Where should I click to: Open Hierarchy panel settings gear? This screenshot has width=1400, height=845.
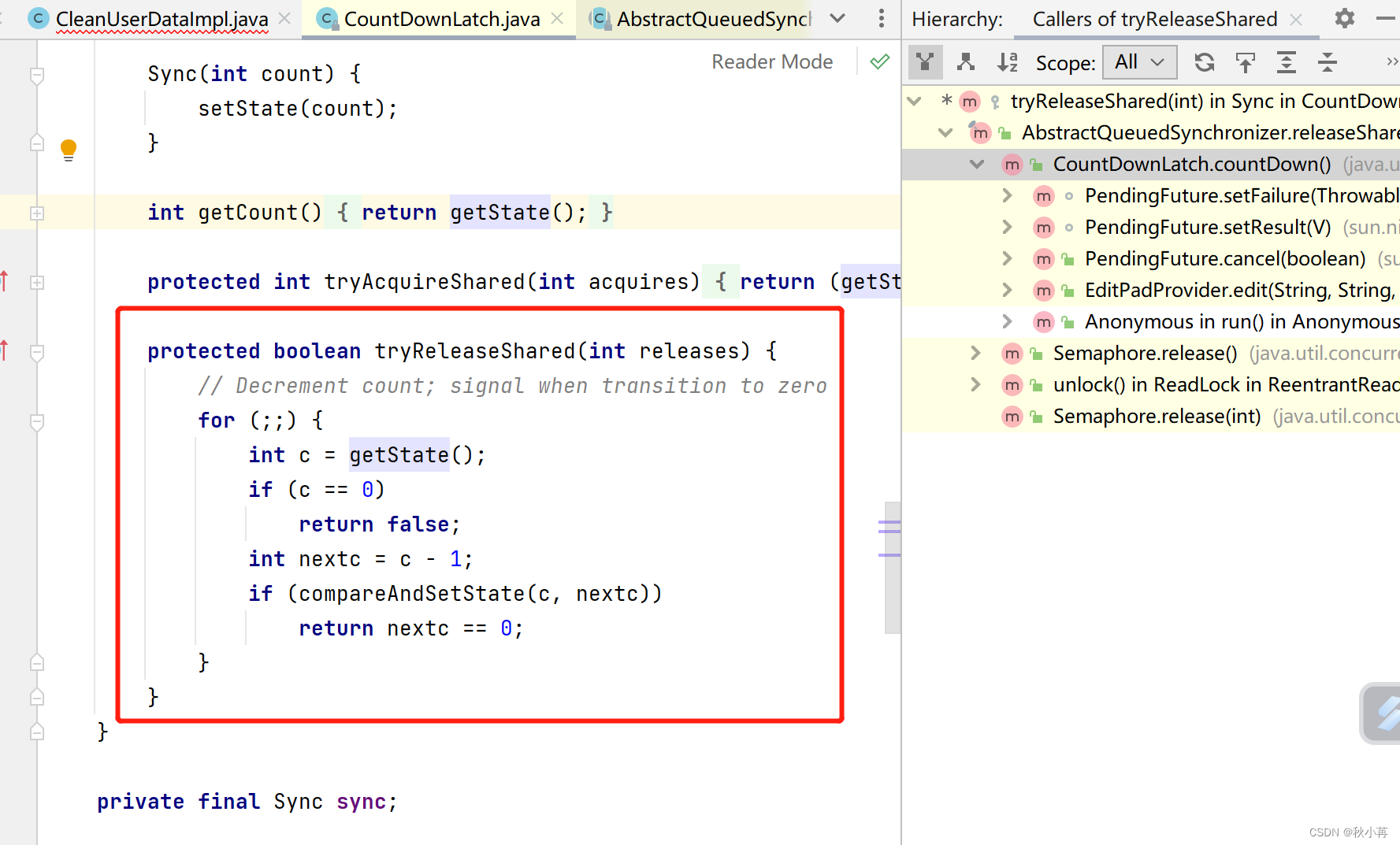[1344, 18]
